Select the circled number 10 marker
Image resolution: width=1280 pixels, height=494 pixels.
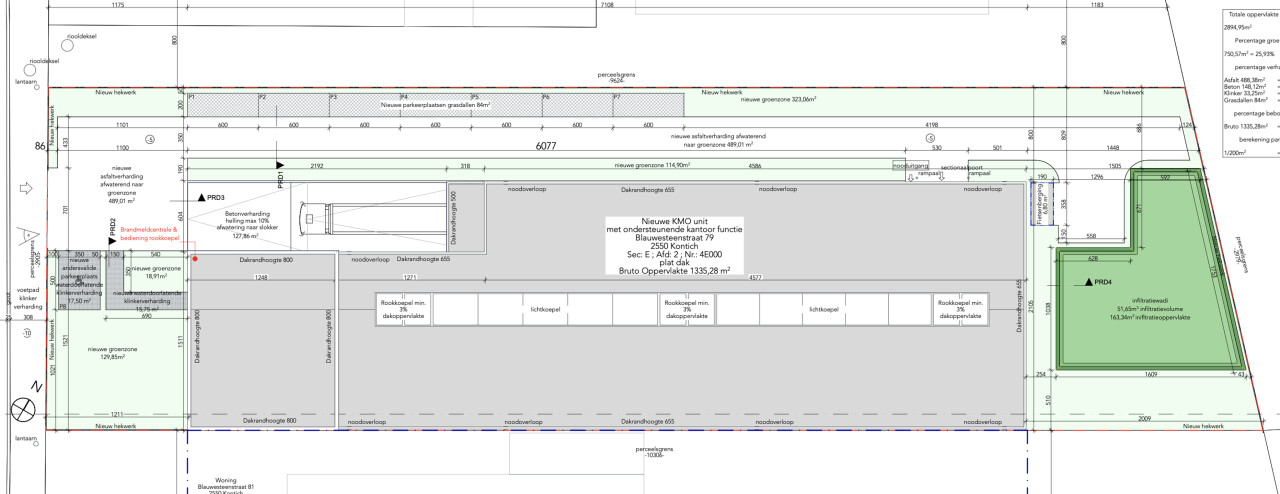pos(27,332)
